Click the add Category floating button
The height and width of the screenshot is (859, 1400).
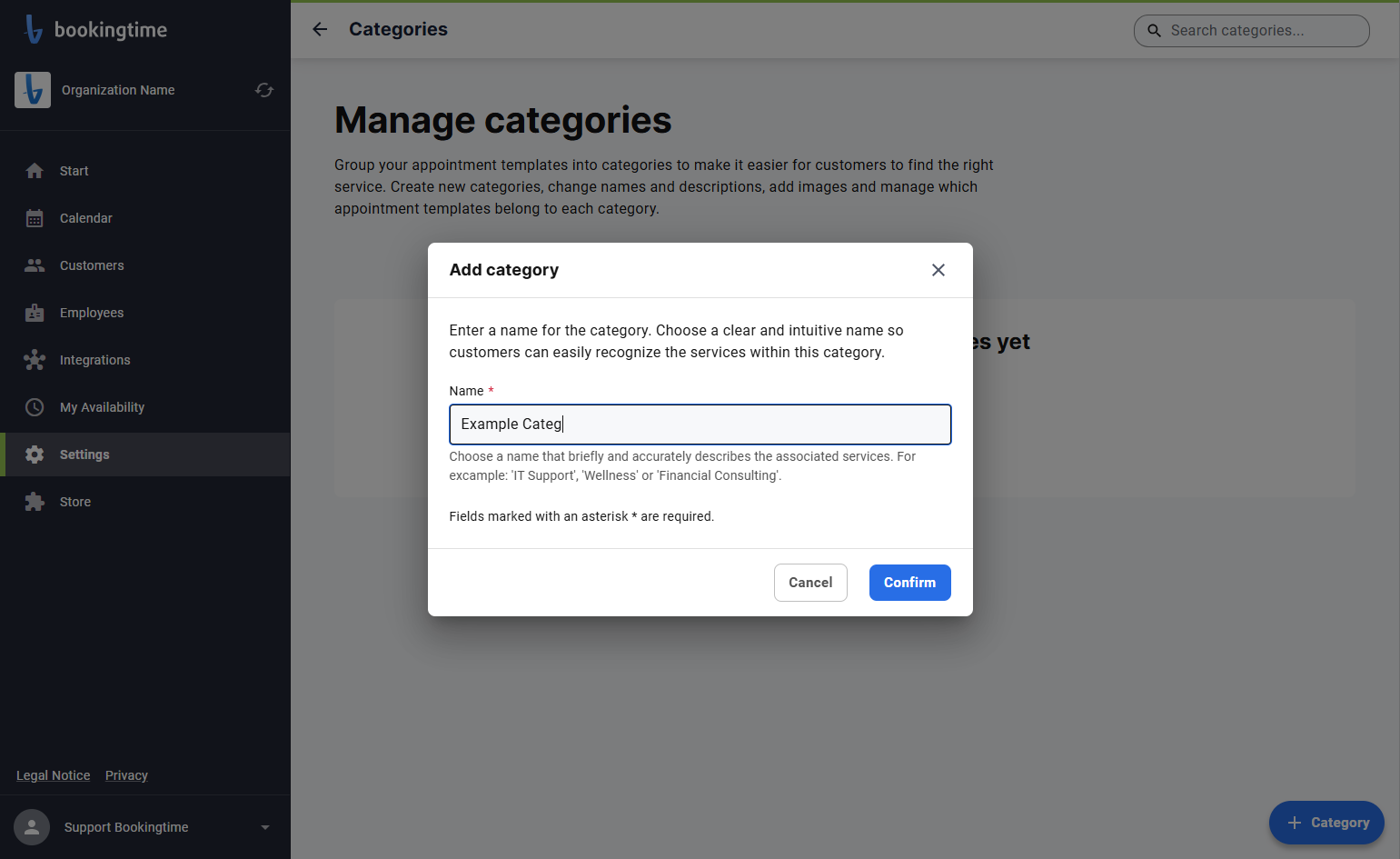1326,823
